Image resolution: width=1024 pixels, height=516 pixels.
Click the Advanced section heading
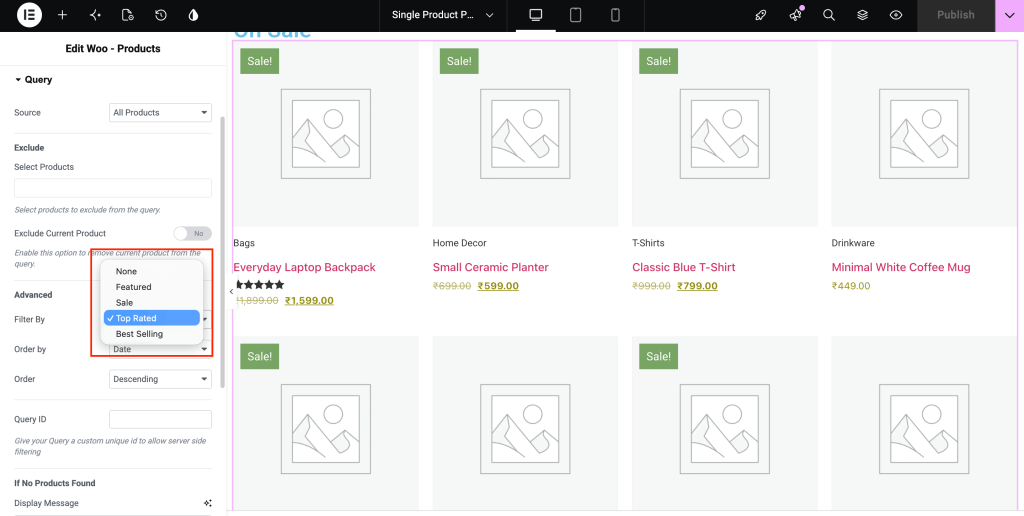click(x=33, y=295)
